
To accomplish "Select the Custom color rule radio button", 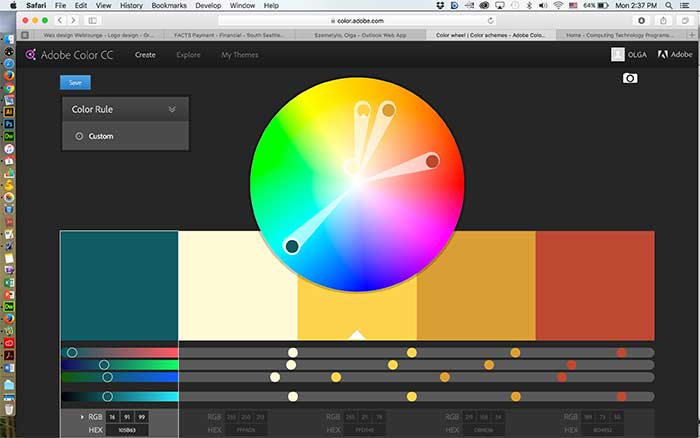I will click(x=79, y=136).
